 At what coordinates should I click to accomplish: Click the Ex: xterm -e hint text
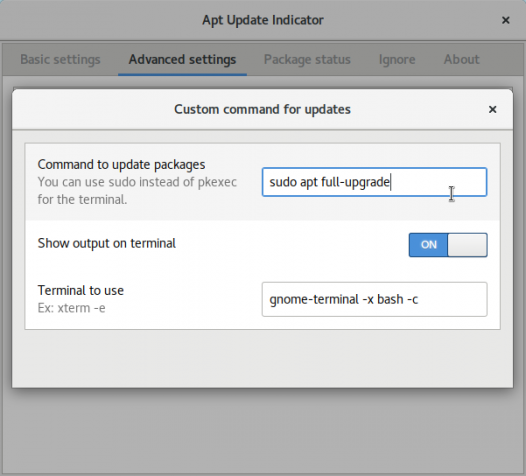(71, 308)
